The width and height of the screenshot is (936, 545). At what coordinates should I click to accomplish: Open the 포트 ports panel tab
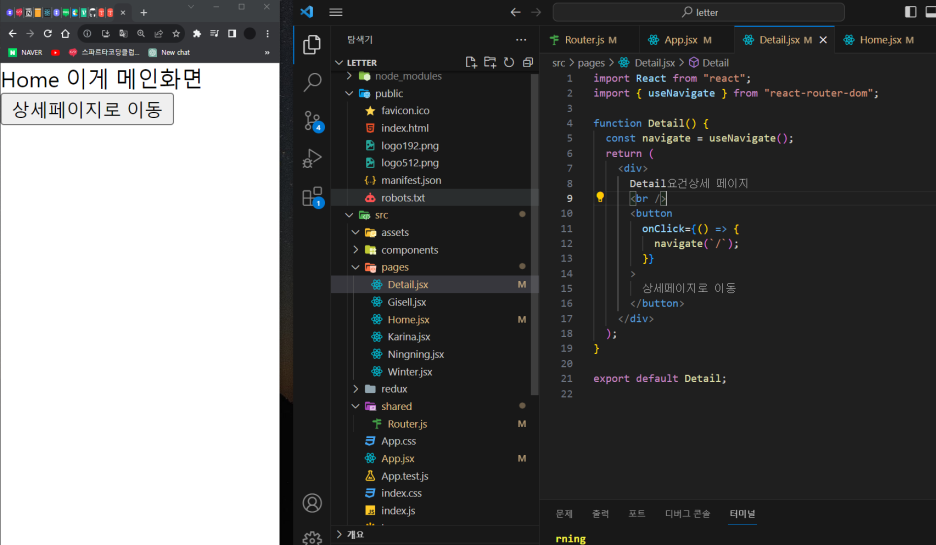[637, 513]
